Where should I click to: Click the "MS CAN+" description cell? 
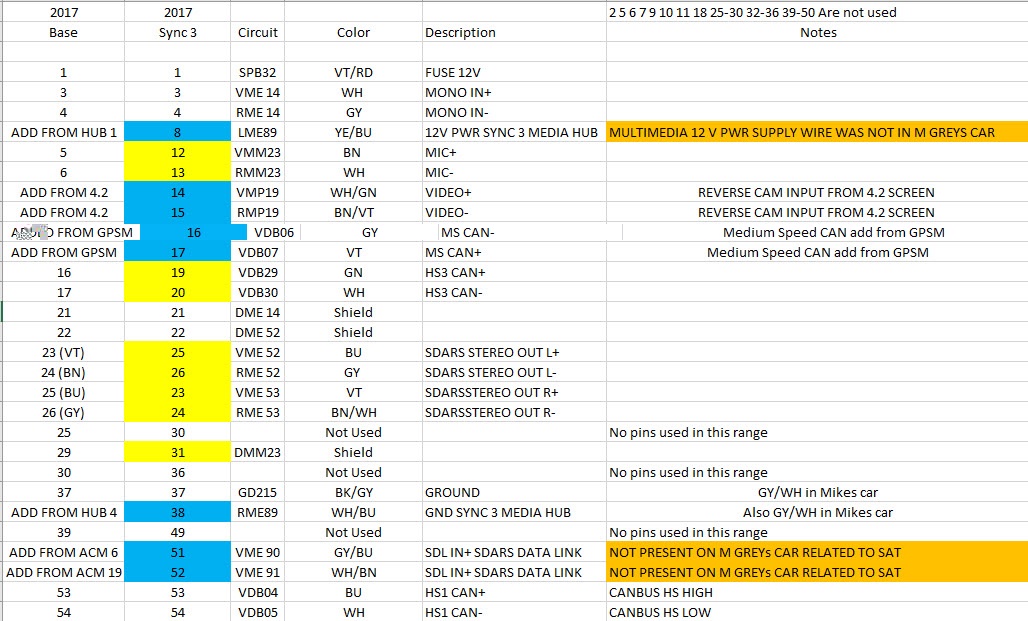pyautogui.click(x=514, y=252)
